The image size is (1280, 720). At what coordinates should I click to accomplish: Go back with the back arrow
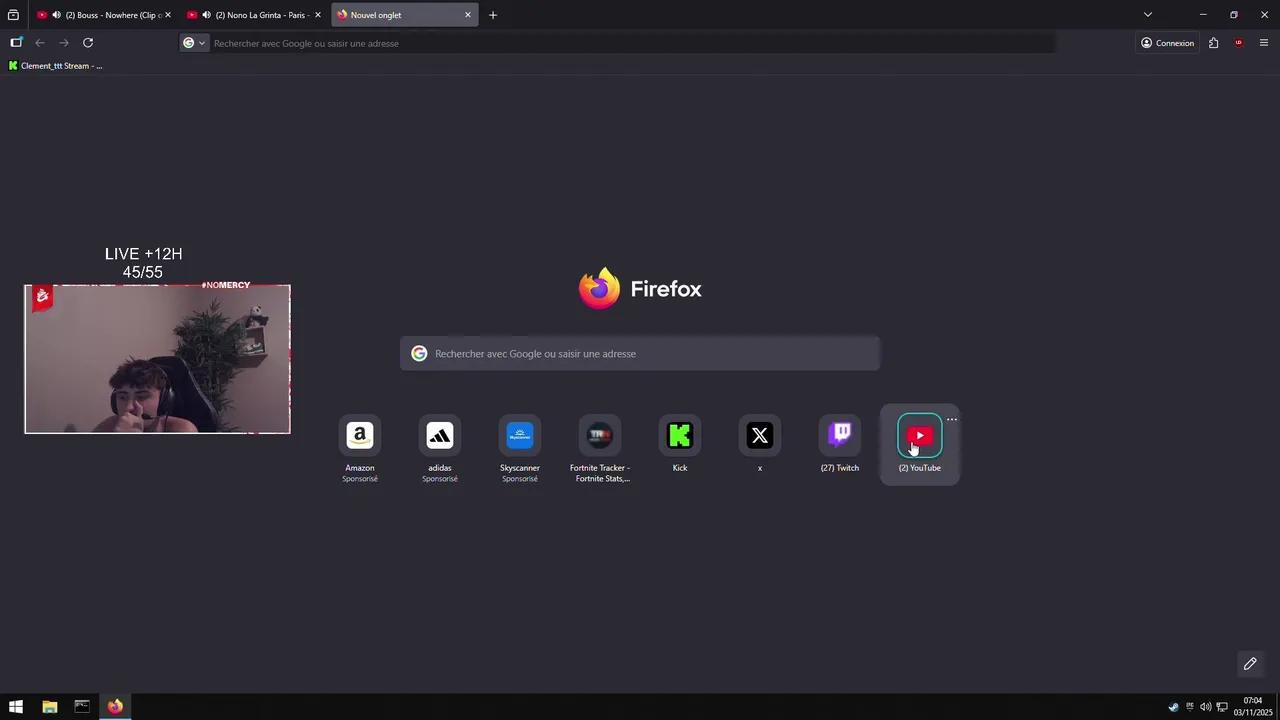click(x=40, y=43)
